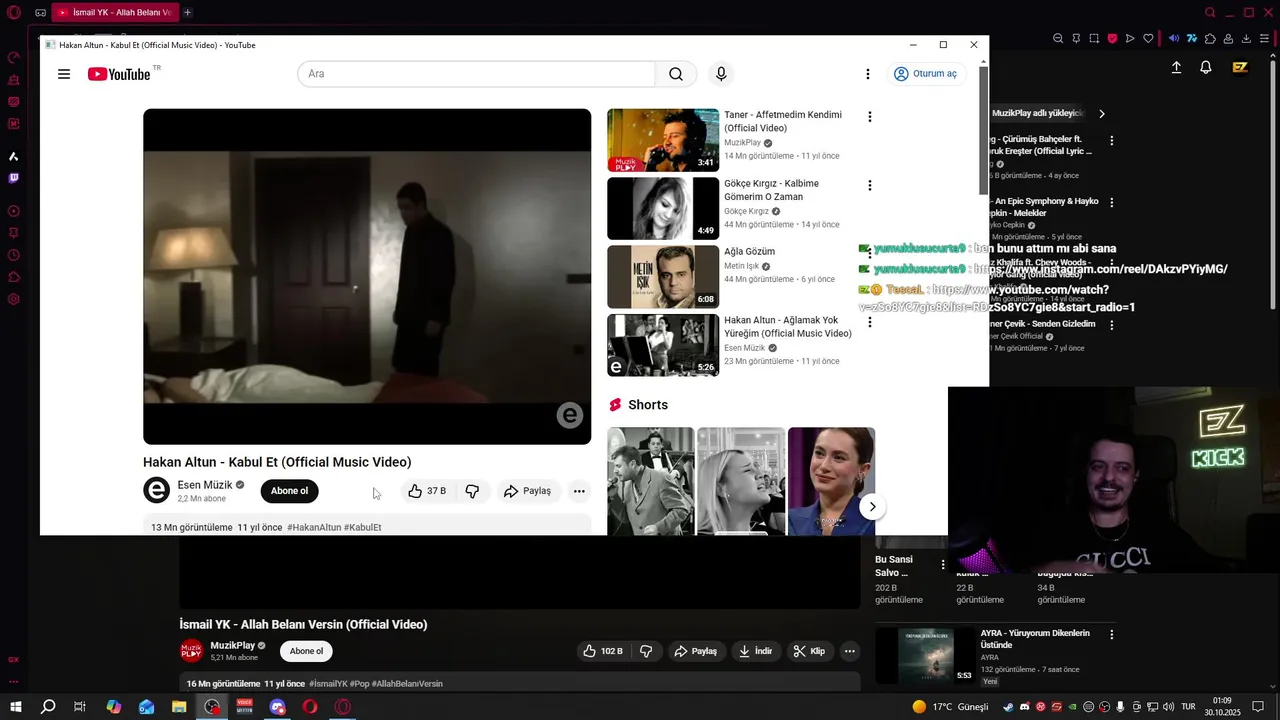
Task: Like İsmail YK video showing 102 B
Action: tap(603, 651)
